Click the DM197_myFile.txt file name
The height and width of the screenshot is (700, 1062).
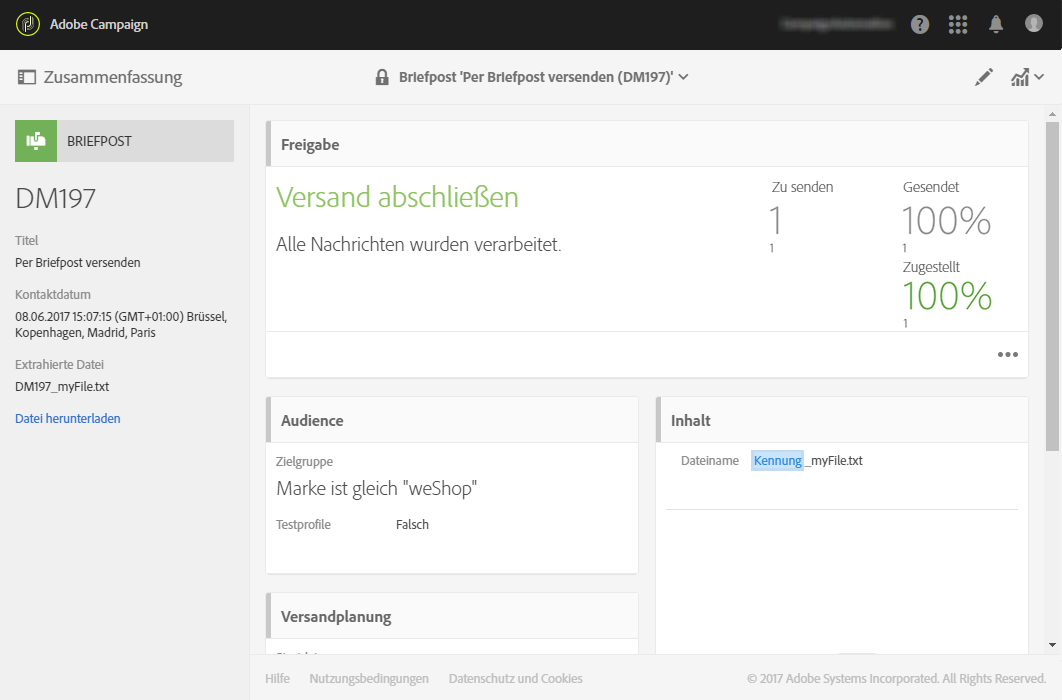point(62,387)
